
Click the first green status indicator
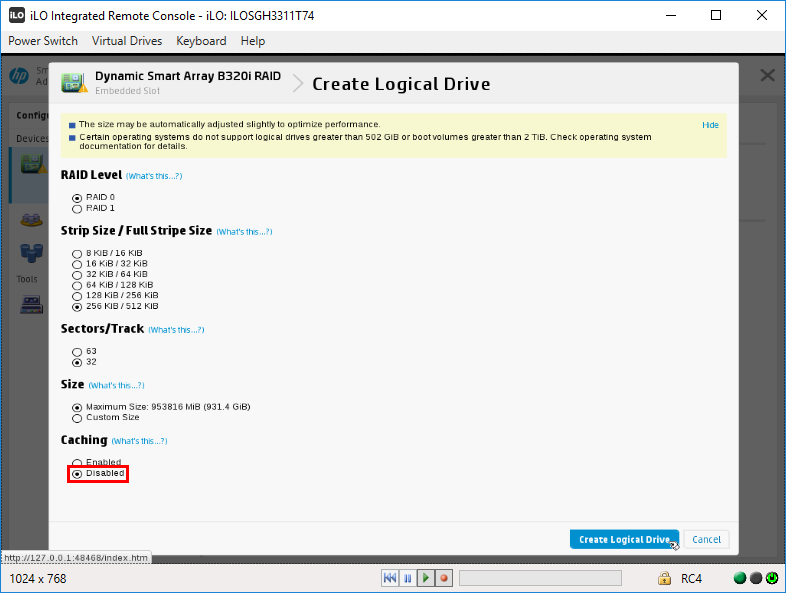[740, 578]
